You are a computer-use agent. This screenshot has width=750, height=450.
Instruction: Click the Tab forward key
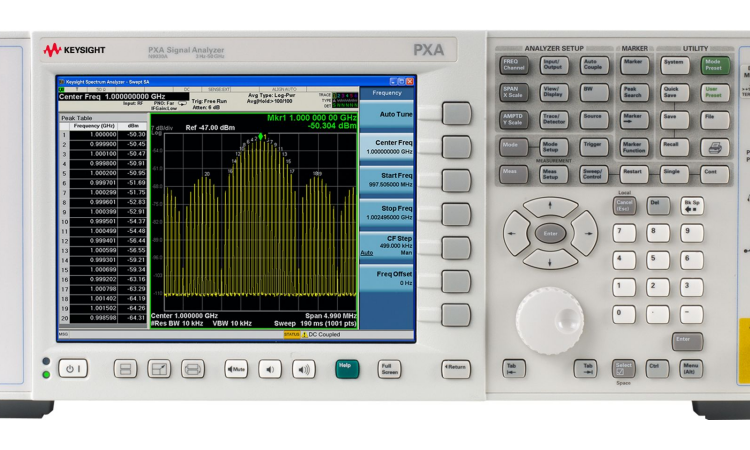click(585, 368)
